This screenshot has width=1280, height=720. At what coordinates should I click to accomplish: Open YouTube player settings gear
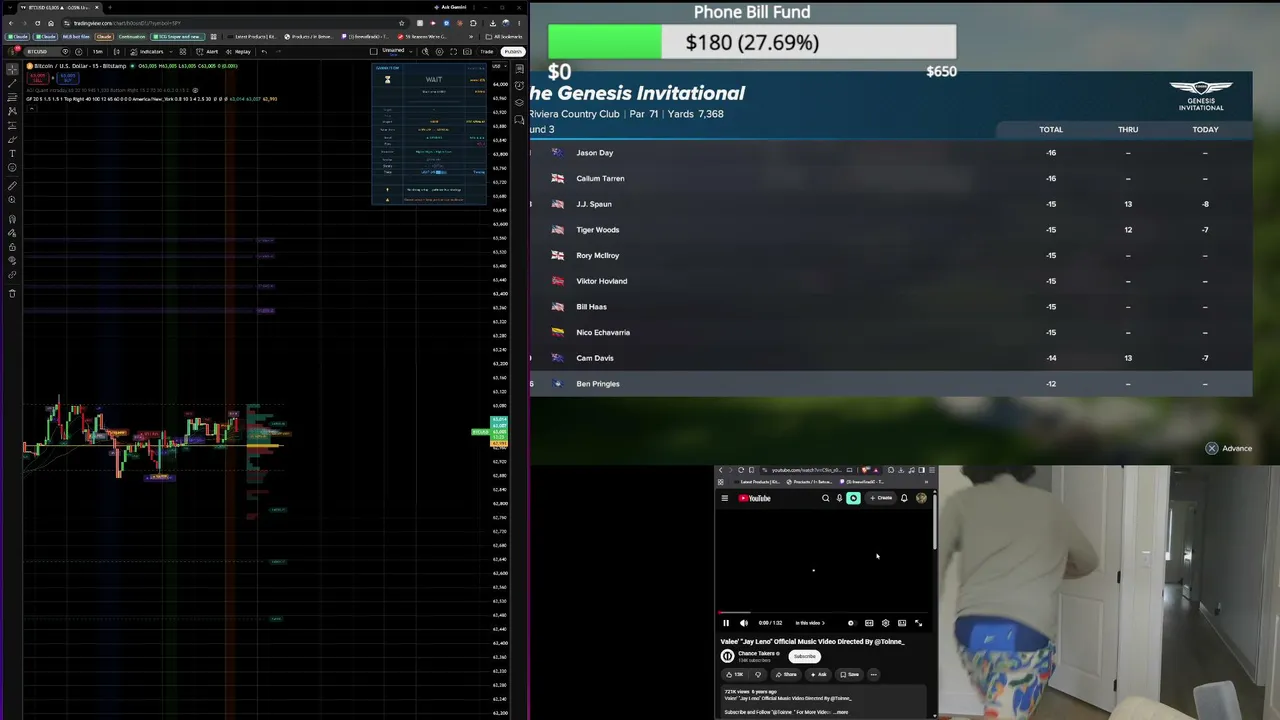[x=885, y=623]
